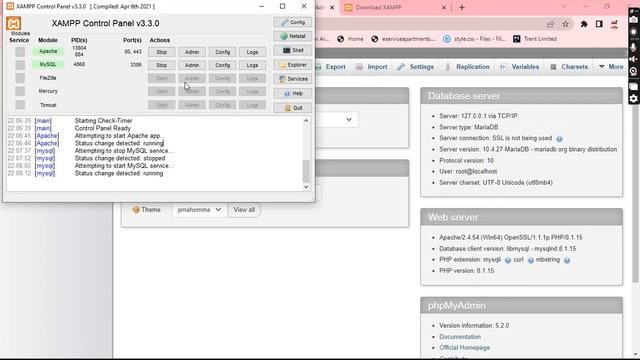Open Settings tab in phpMyAdmin
Image resolution: width=640 pixels, height=360 pixels.
(x=416, y=67)
